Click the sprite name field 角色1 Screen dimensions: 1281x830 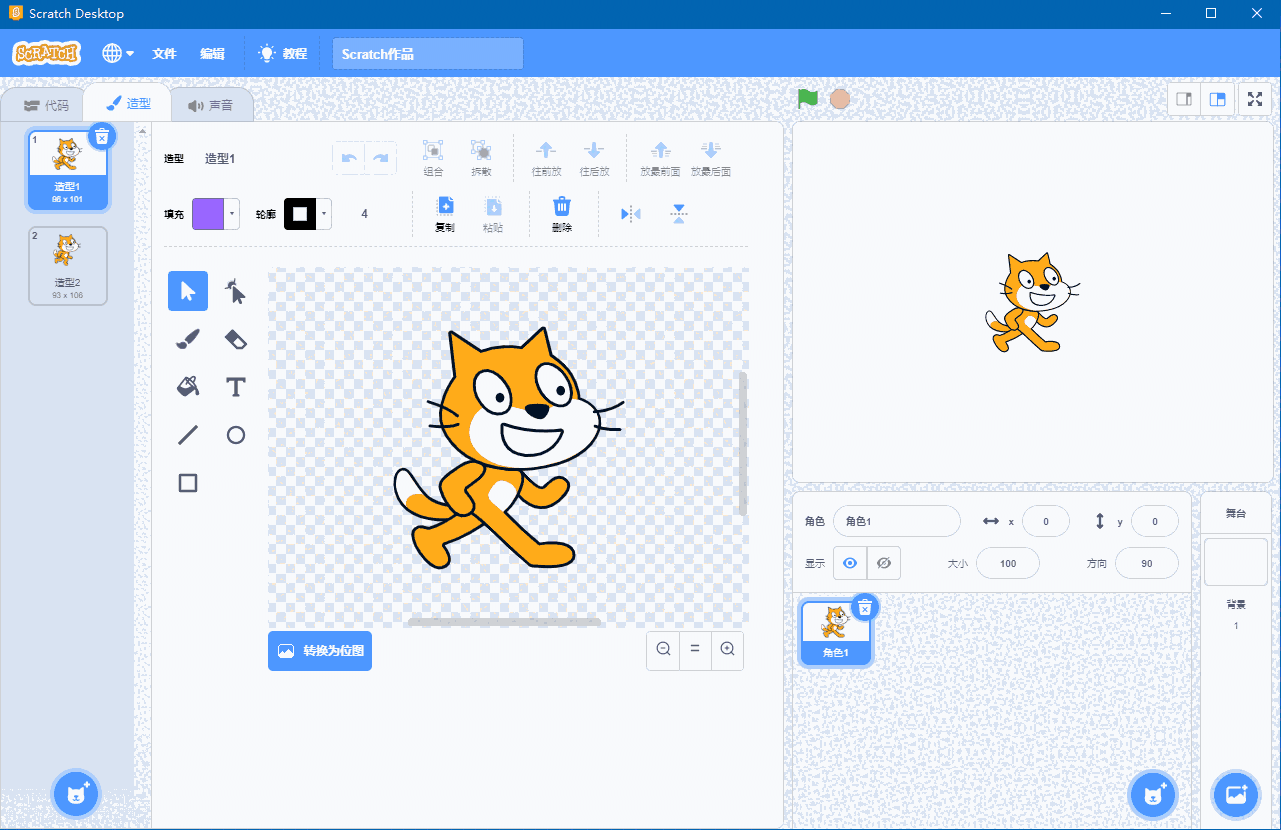point(897,521)
